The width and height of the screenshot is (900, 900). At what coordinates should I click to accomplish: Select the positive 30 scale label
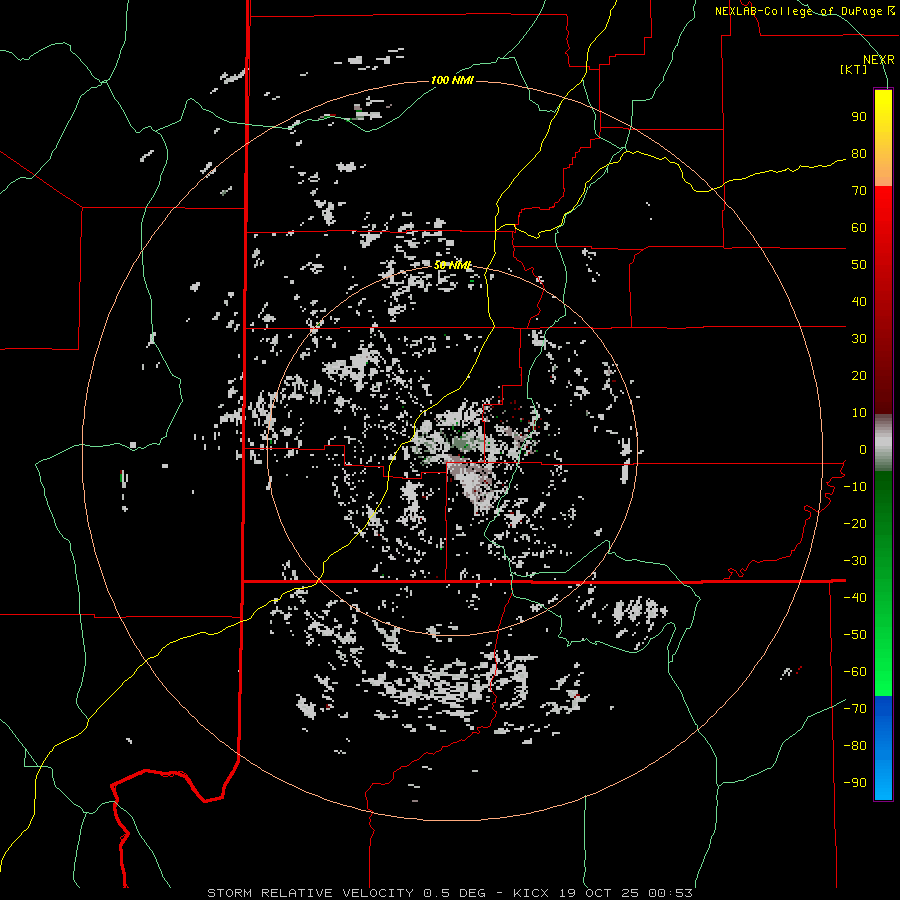[859, 339]
